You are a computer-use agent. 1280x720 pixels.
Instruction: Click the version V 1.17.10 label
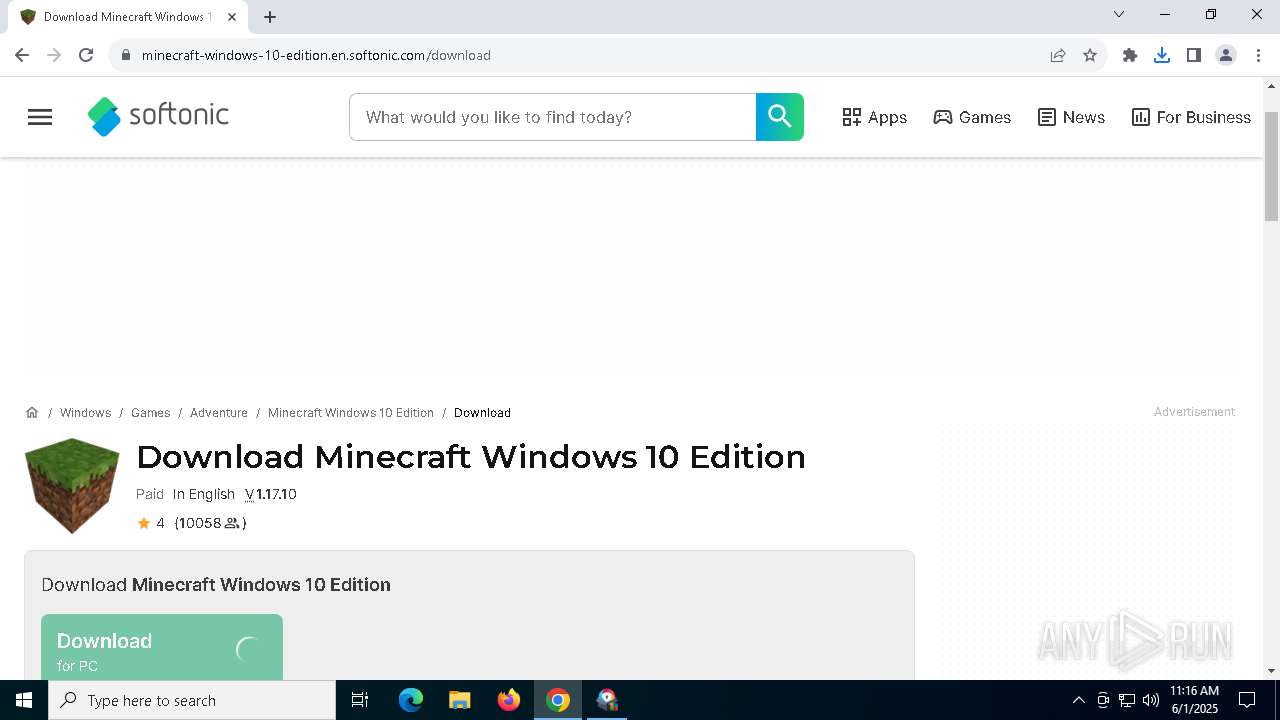[271, 494]
